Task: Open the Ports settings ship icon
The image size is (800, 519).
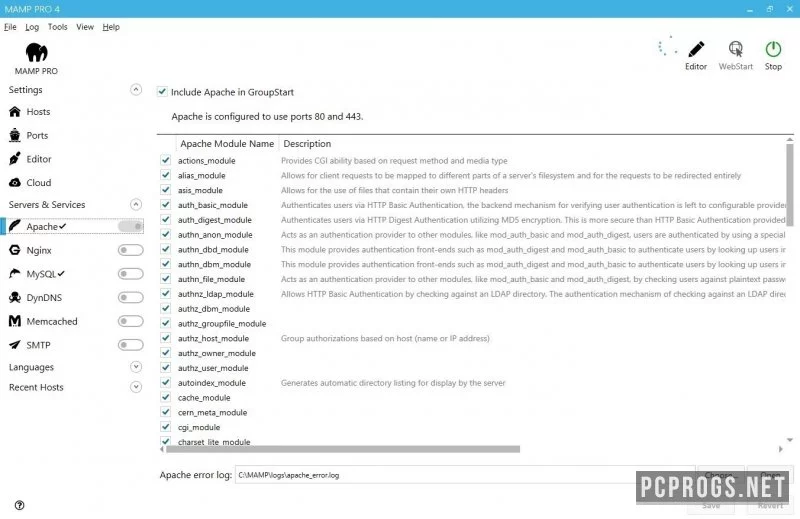Action: click(15, 135)
